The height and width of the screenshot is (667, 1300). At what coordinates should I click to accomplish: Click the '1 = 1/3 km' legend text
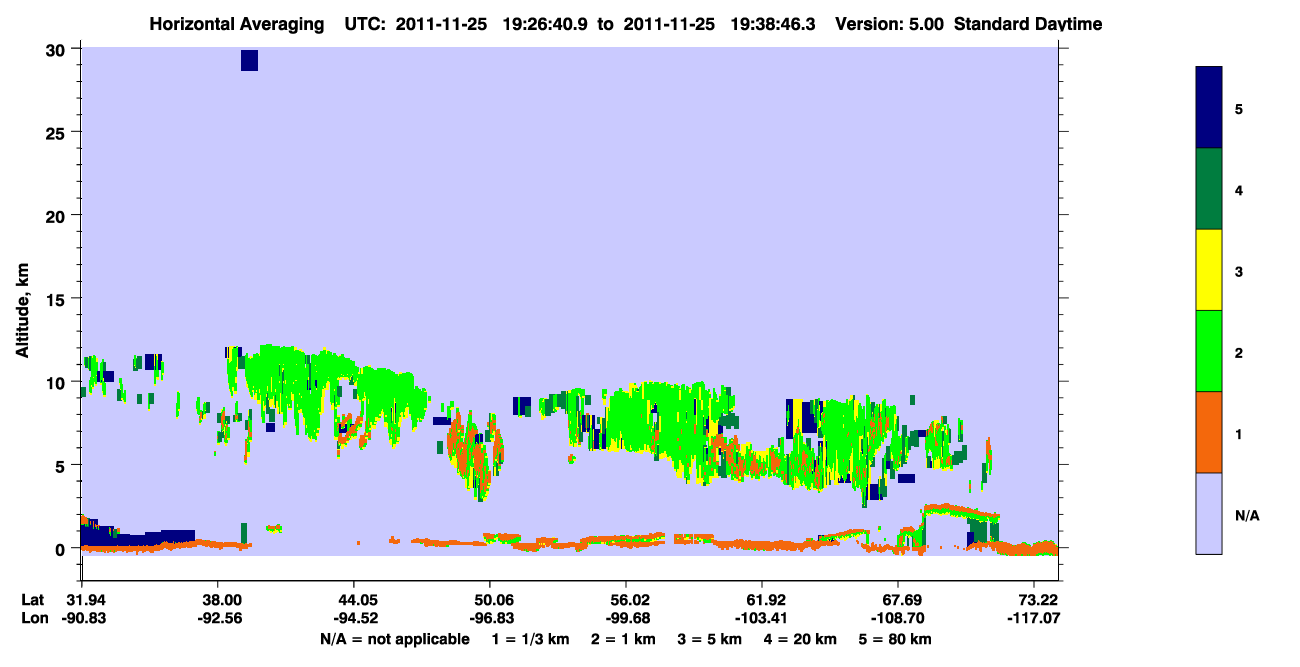click(529, 639)
